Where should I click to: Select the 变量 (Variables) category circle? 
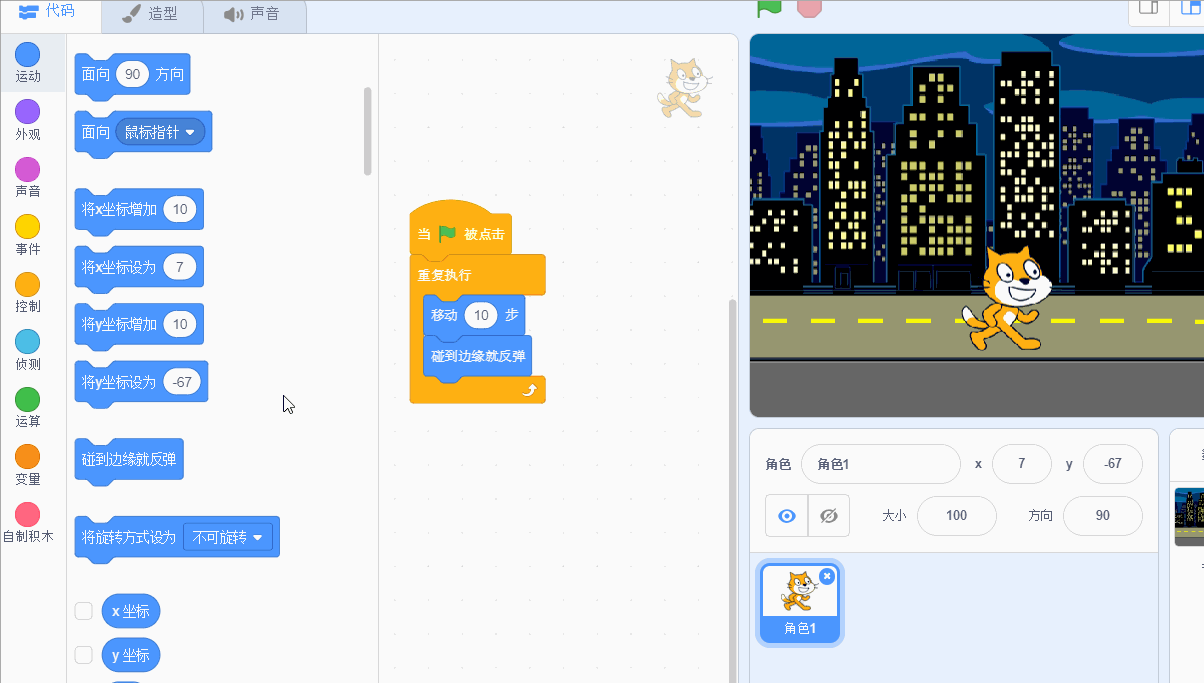pyautogui.click(x=28, y=456)
